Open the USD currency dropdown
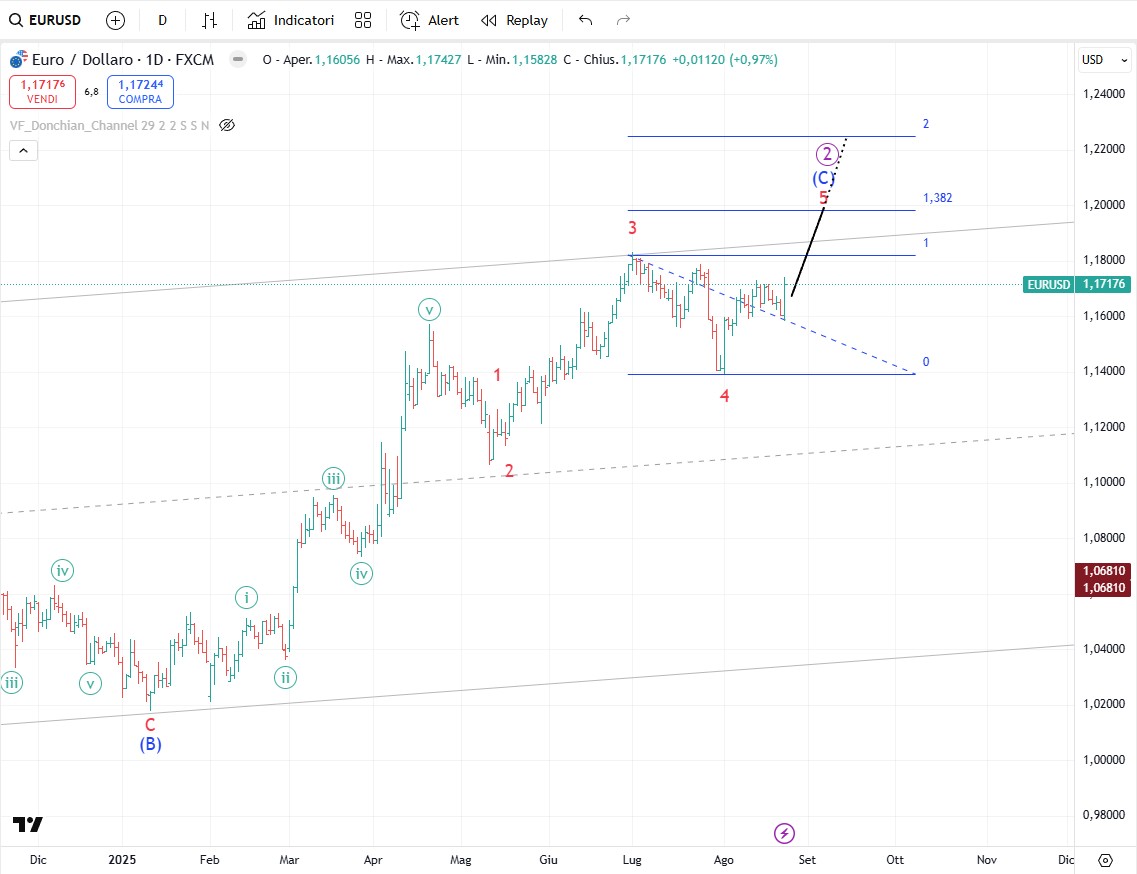1137x874 pixels. point(1104,59)
